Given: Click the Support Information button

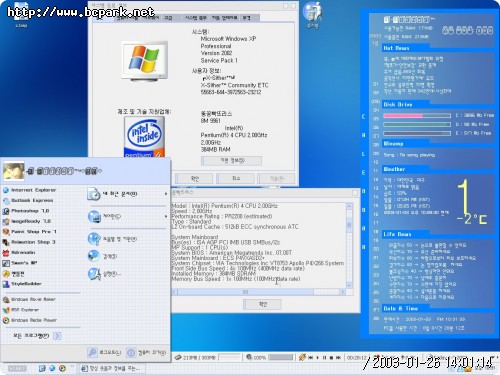Looking at the screenshot, I should click(x=231, y=161).
